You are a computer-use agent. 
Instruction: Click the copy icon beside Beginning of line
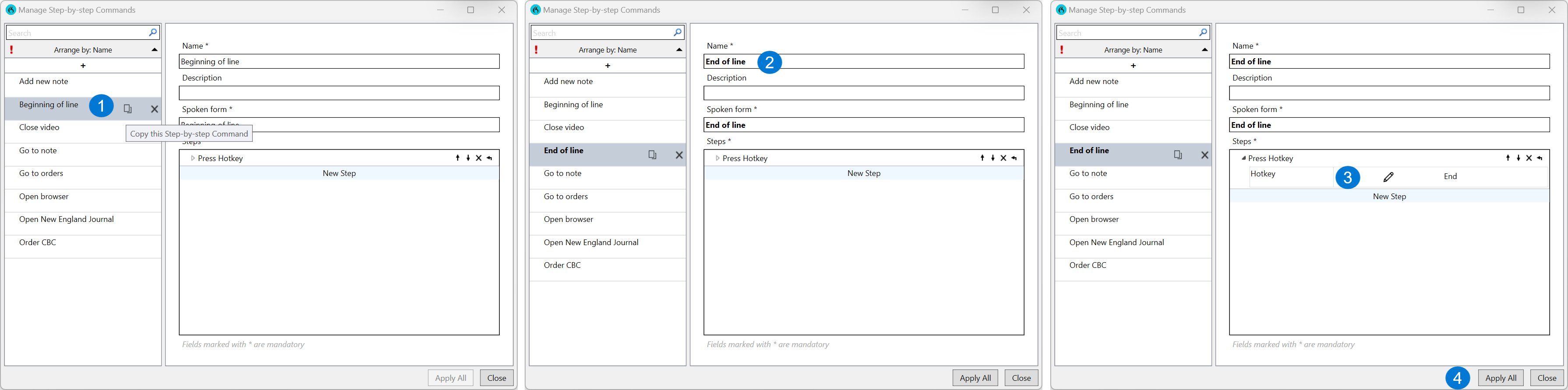tap(128, 109)
